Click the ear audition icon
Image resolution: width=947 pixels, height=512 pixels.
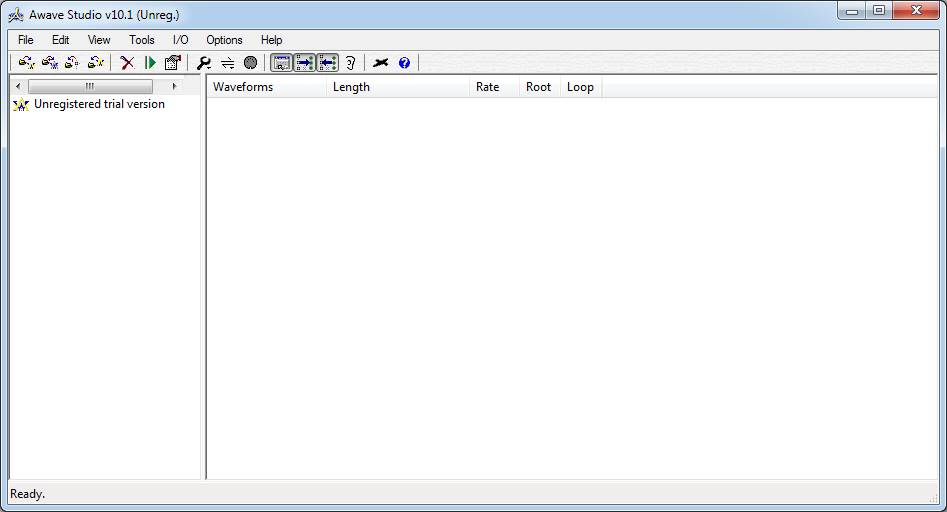click(350, 62)
